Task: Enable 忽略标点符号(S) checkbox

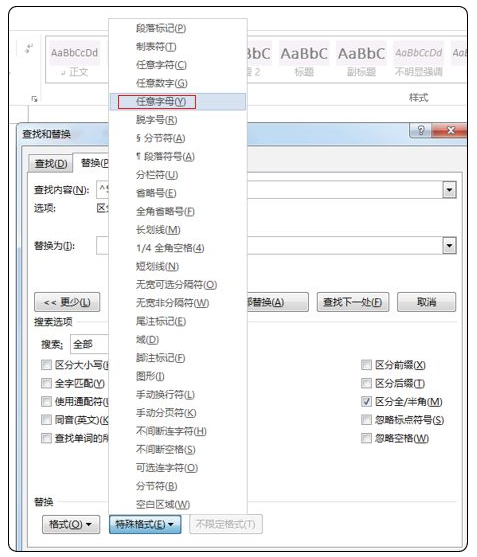Action: click(x=366, y=420)
